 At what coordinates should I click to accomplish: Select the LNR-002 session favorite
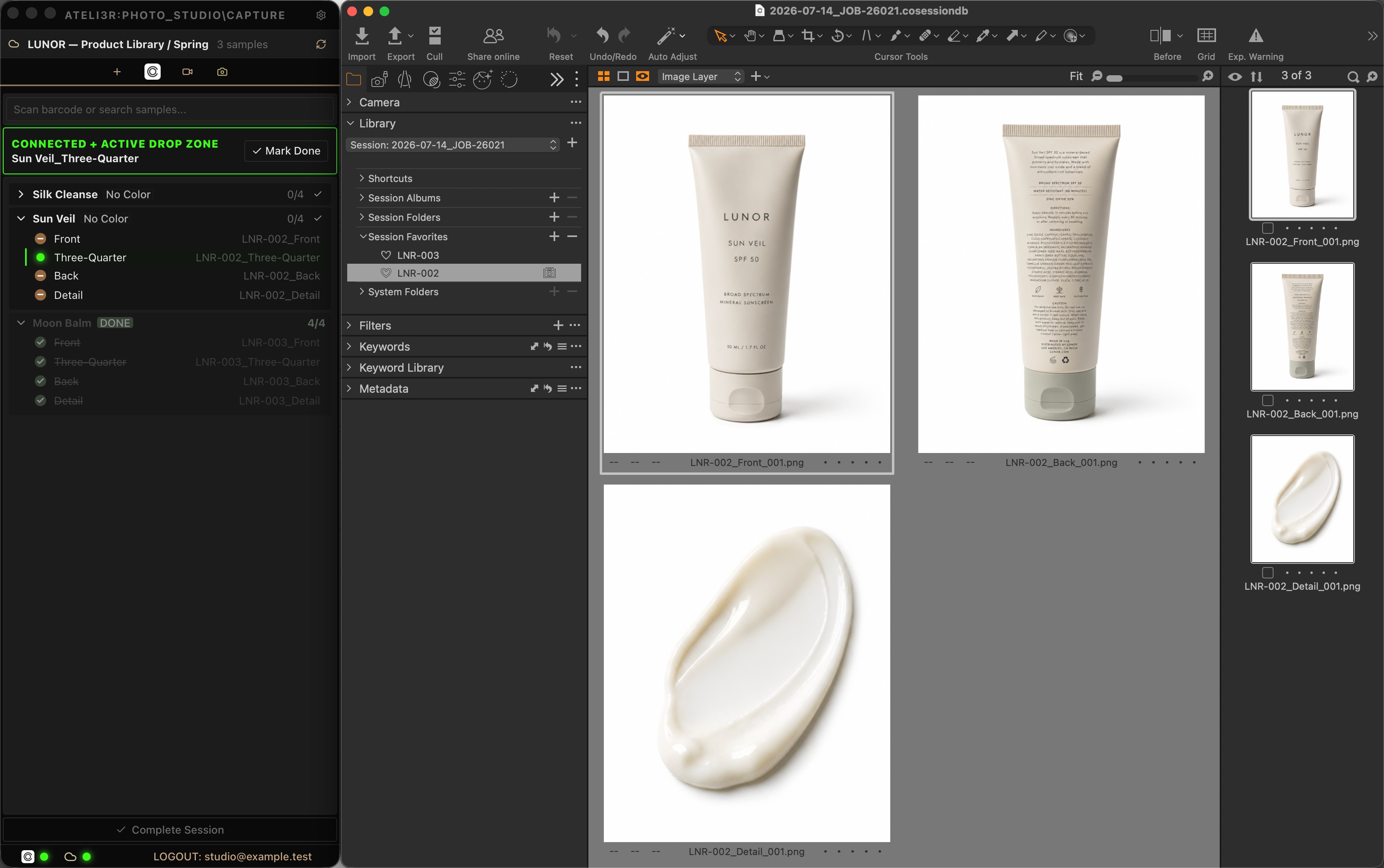point(464,273)
